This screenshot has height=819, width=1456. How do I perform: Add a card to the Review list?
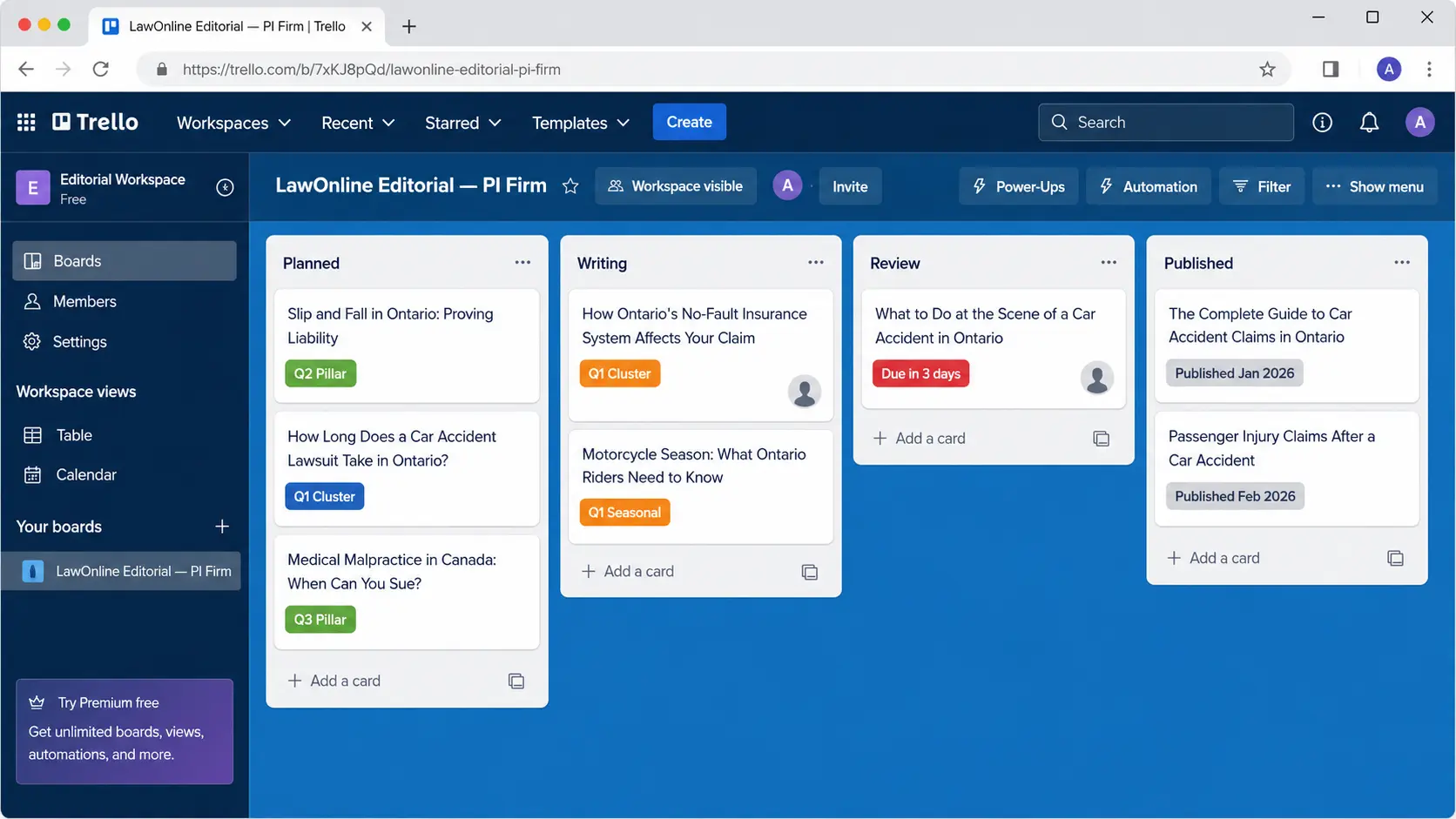(920, 439)
